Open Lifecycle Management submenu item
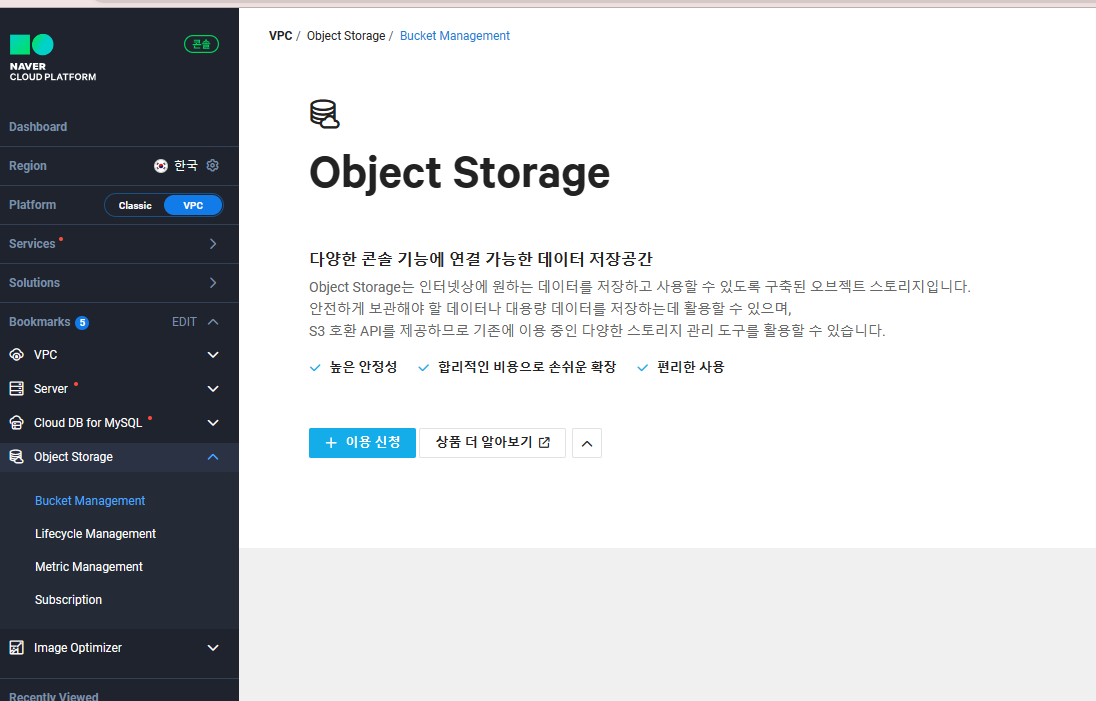Image resolution: width=1096 pixels, height=701 pixels. 96,534
